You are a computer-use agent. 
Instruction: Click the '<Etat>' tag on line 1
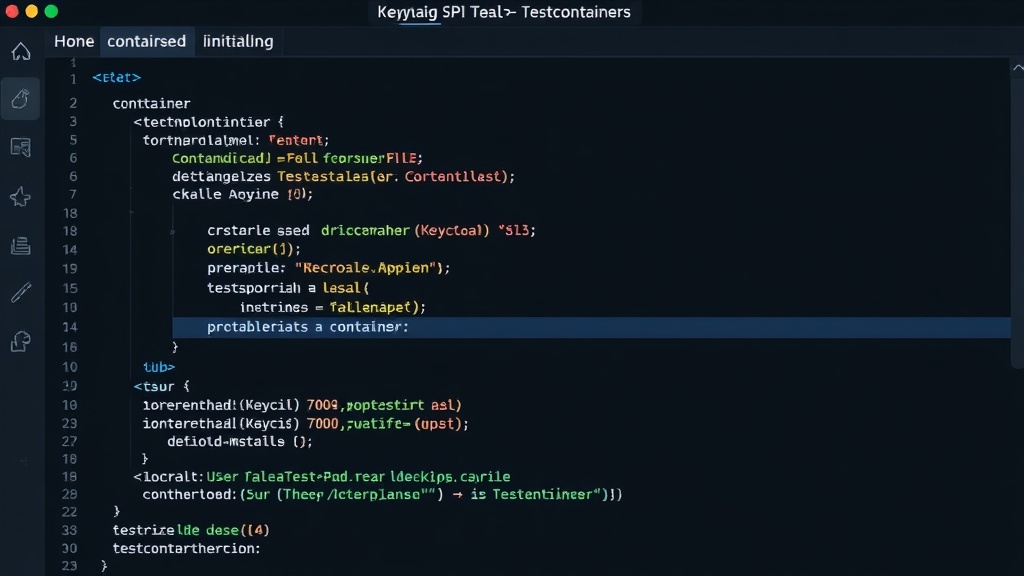click(116, 77)
